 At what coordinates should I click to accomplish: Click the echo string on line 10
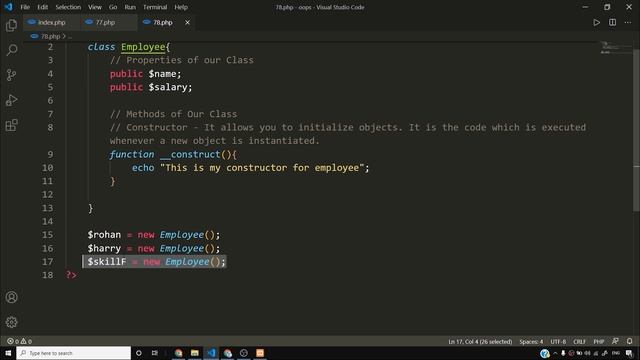coord(262,168)
